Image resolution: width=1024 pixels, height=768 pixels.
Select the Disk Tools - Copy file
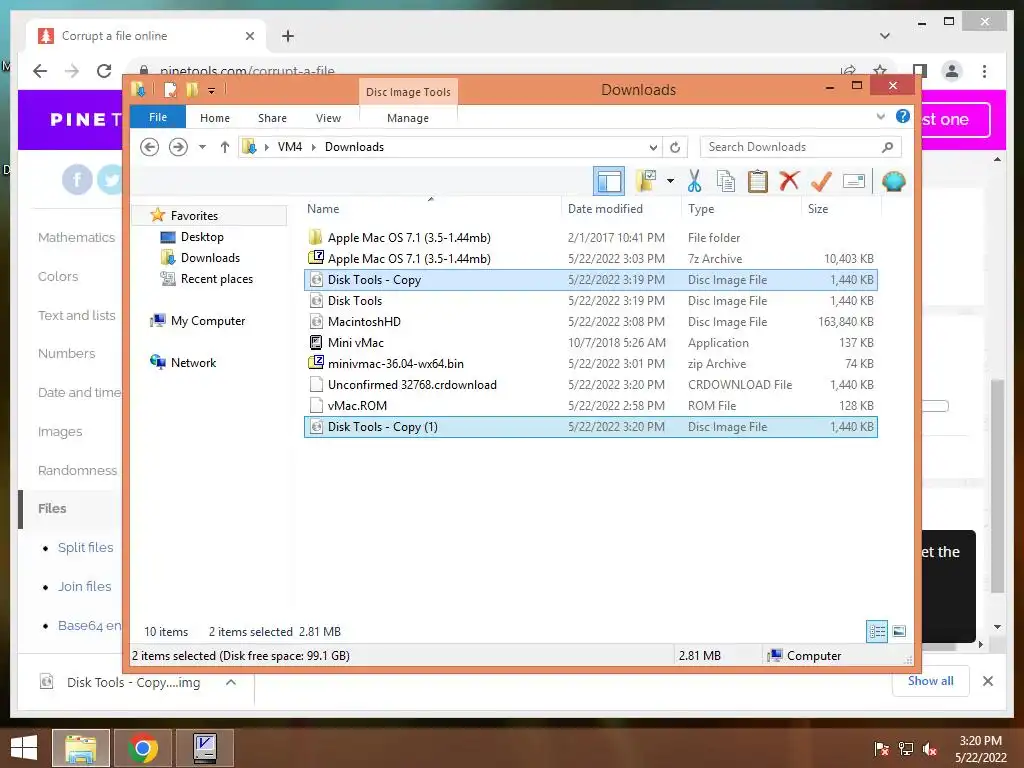[x=590, y=280]
